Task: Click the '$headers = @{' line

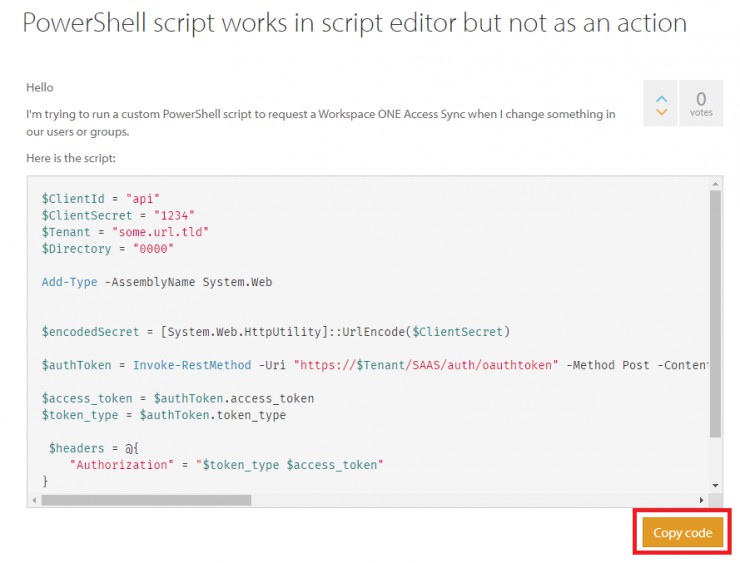Action: (93, 448)
